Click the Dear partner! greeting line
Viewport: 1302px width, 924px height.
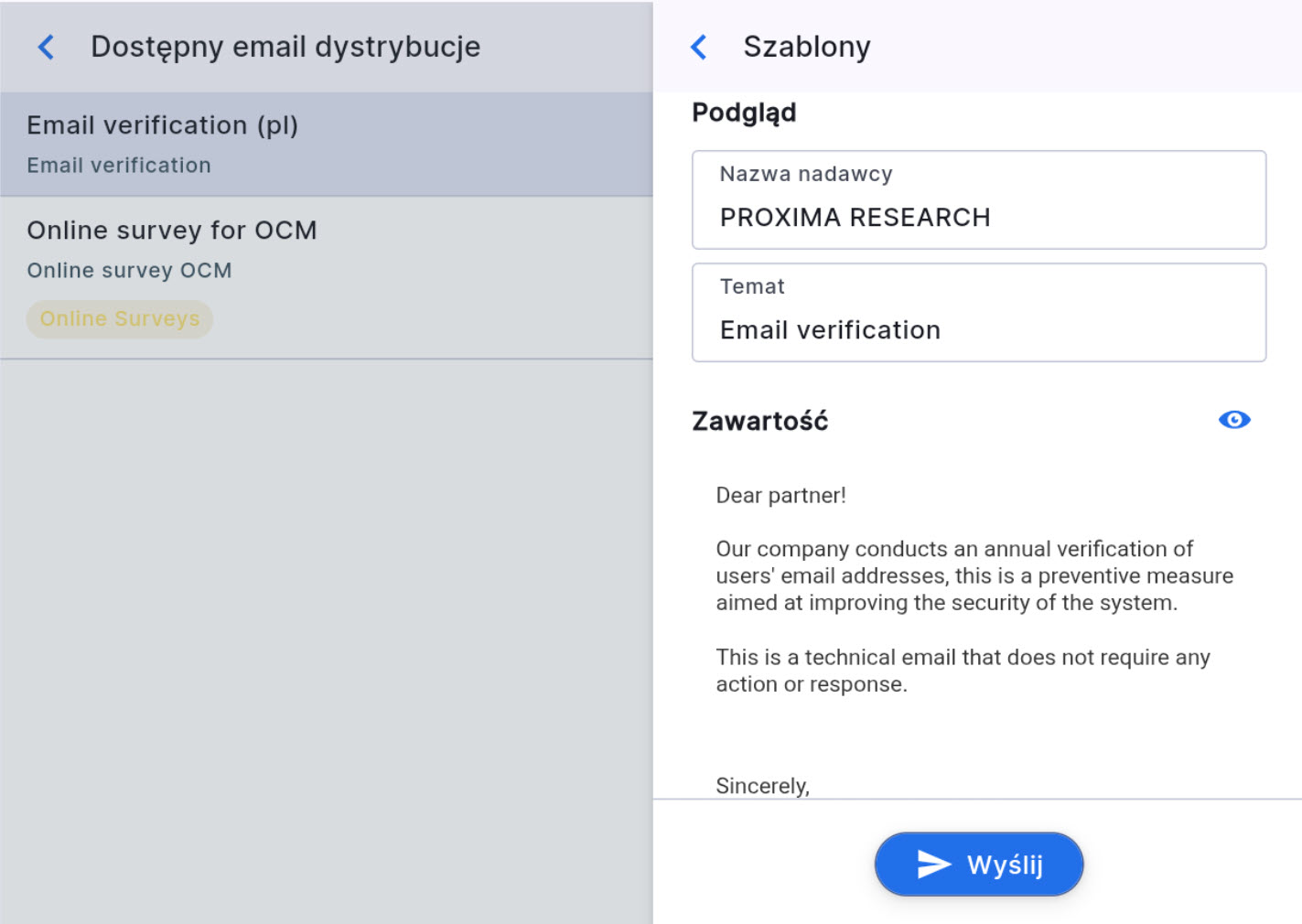pos(780,496)
